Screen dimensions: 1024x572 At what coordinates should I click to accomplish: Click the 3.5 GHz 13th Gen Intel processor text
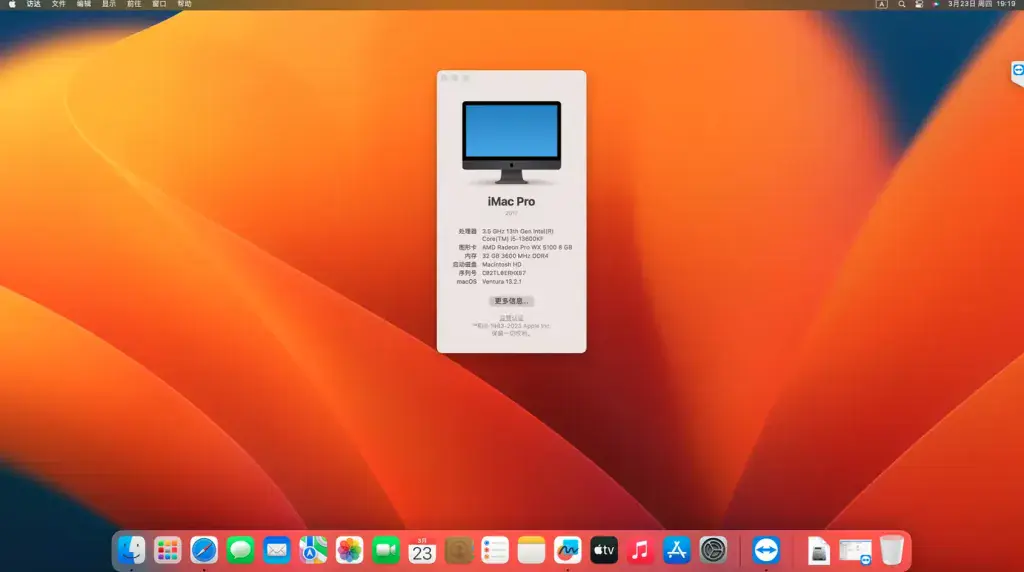(518, 235)
